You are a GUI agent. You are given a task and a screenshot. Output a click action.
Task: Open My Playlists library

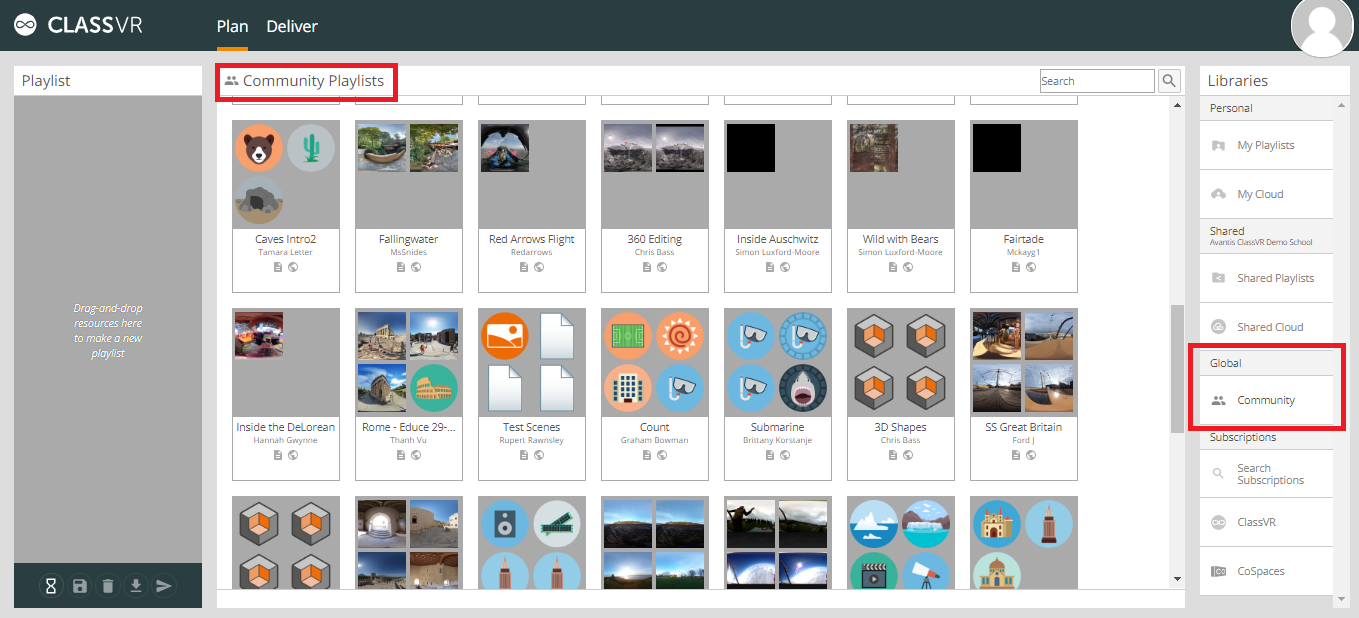[x=1267, y=145]
